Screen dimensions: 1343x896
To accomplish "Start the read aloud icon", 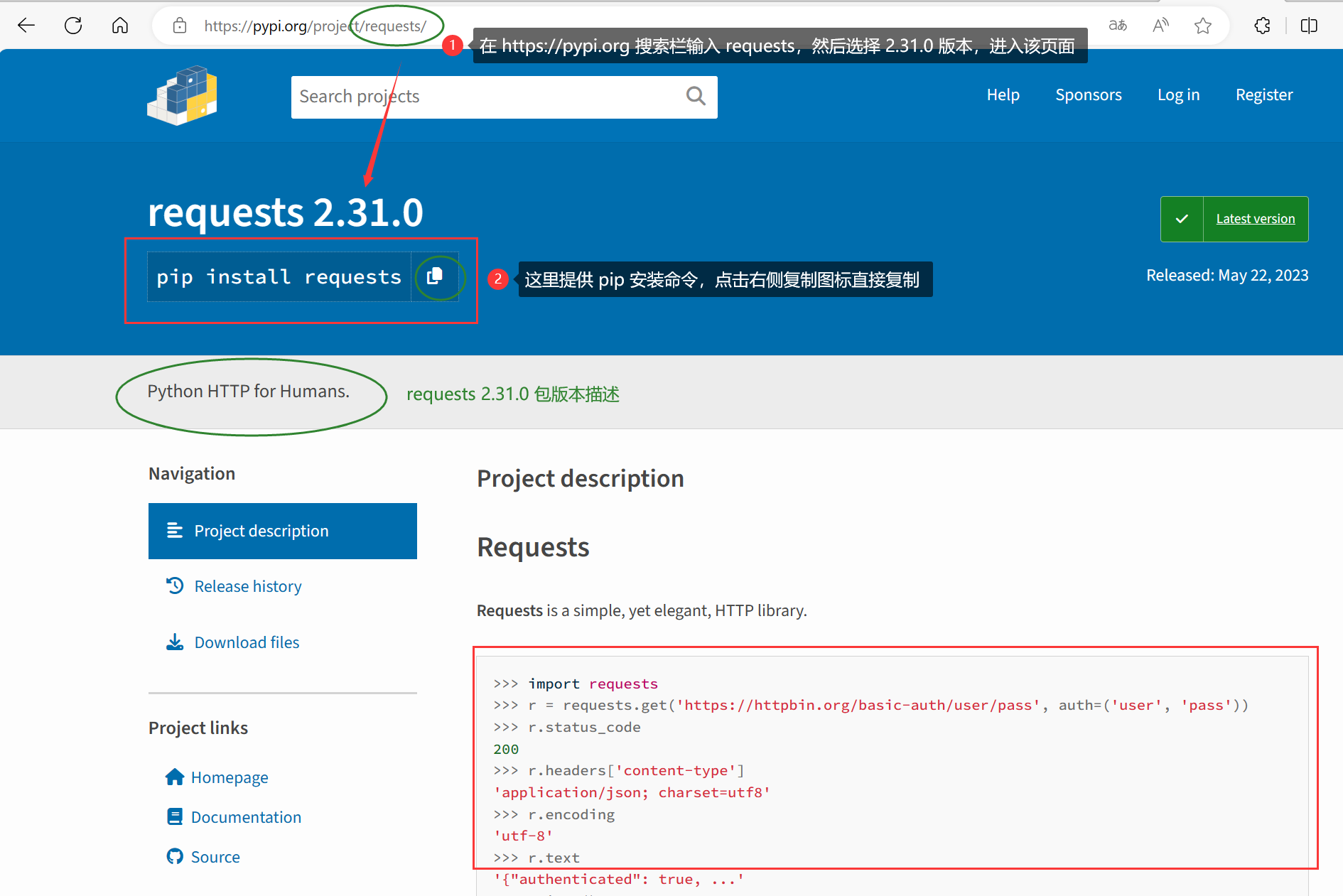I will (x=1160, y=26).
